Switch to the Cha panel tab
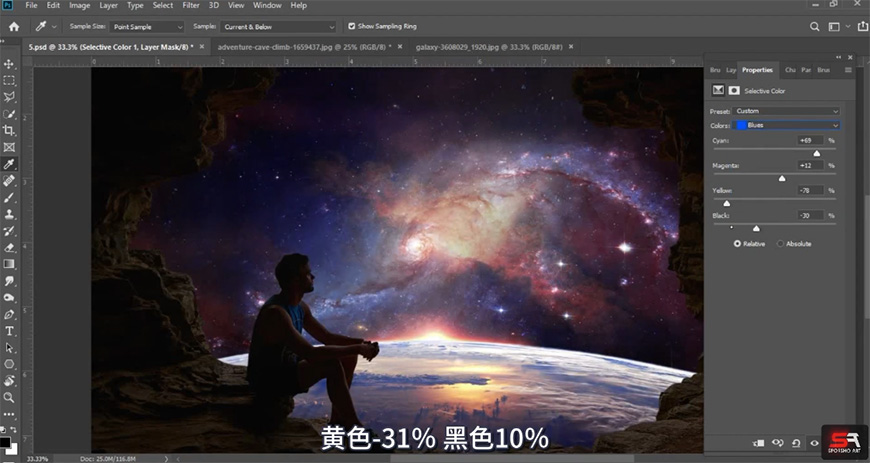Screen dimensions: 870x463 (x=790, y=70)
